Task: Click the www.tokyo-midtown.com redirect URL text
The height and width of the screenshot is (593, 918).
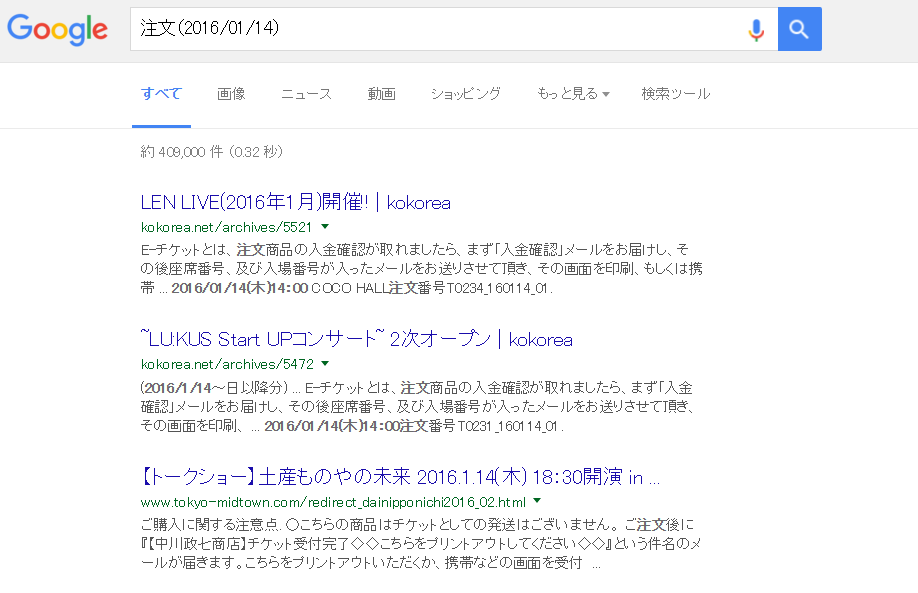Action: coord(333,502)
